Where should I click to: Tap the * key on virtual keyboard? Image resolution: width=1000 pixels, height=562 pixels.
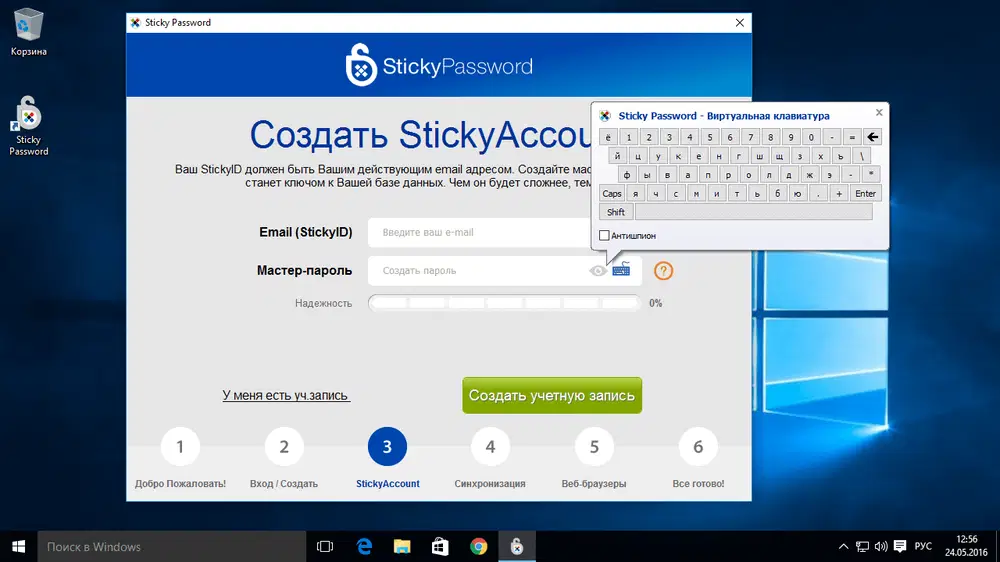pos(871,175)
